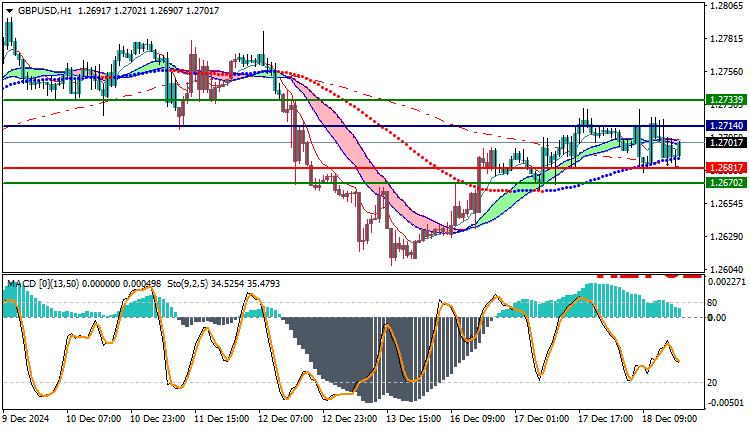Click the -0.00501 indicator scale value
750x430 pixels.
726,403
